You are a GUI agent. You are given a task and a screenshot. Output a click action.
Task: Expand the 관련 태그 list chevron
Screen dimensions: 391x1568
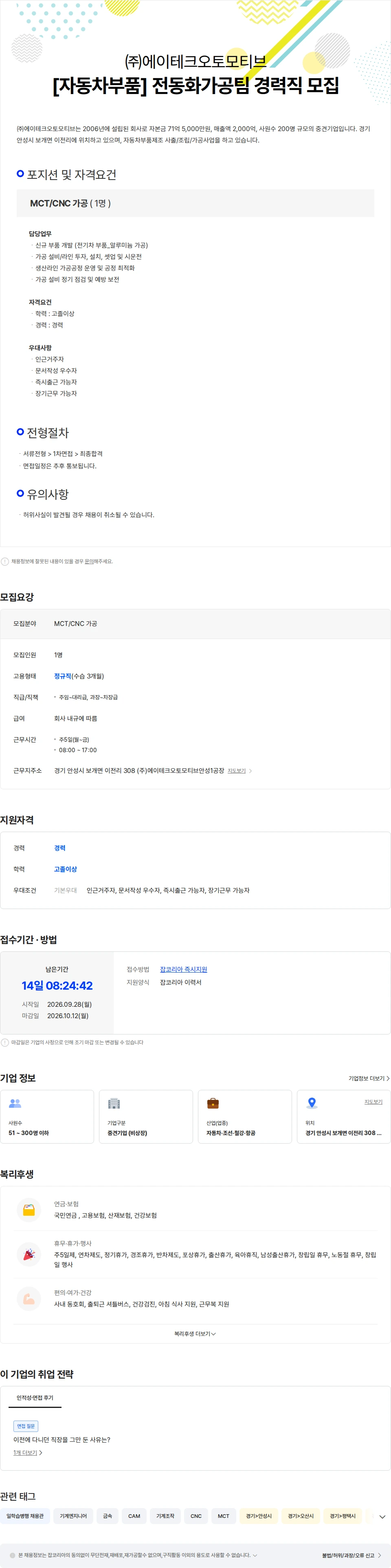382,1516
